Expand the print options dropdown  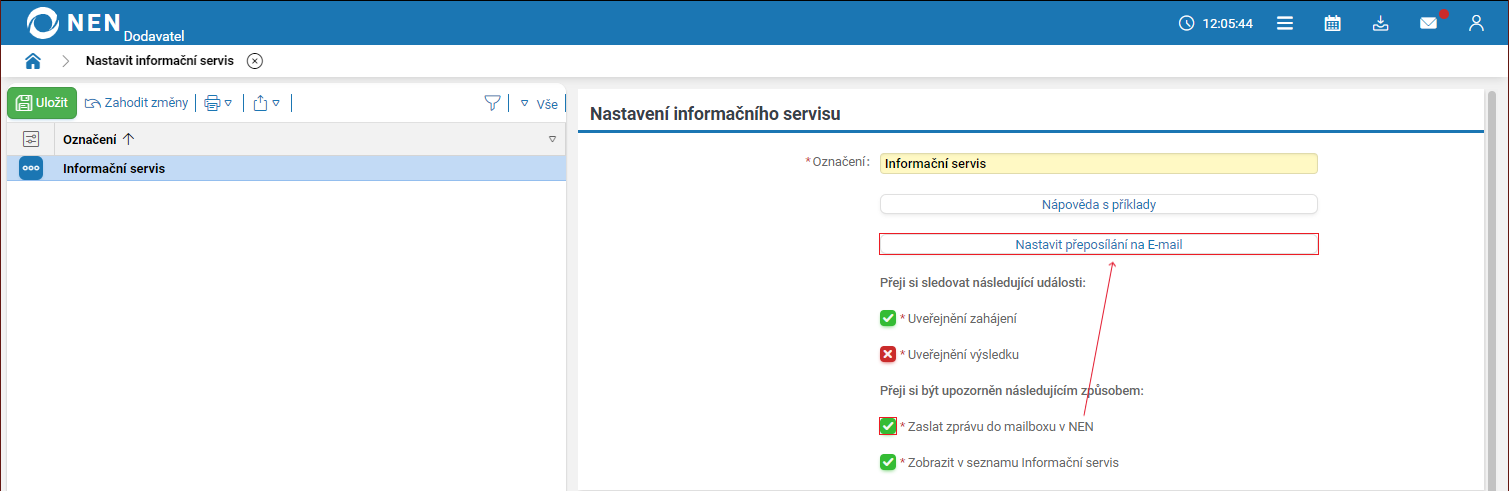(x=218, y=103)
